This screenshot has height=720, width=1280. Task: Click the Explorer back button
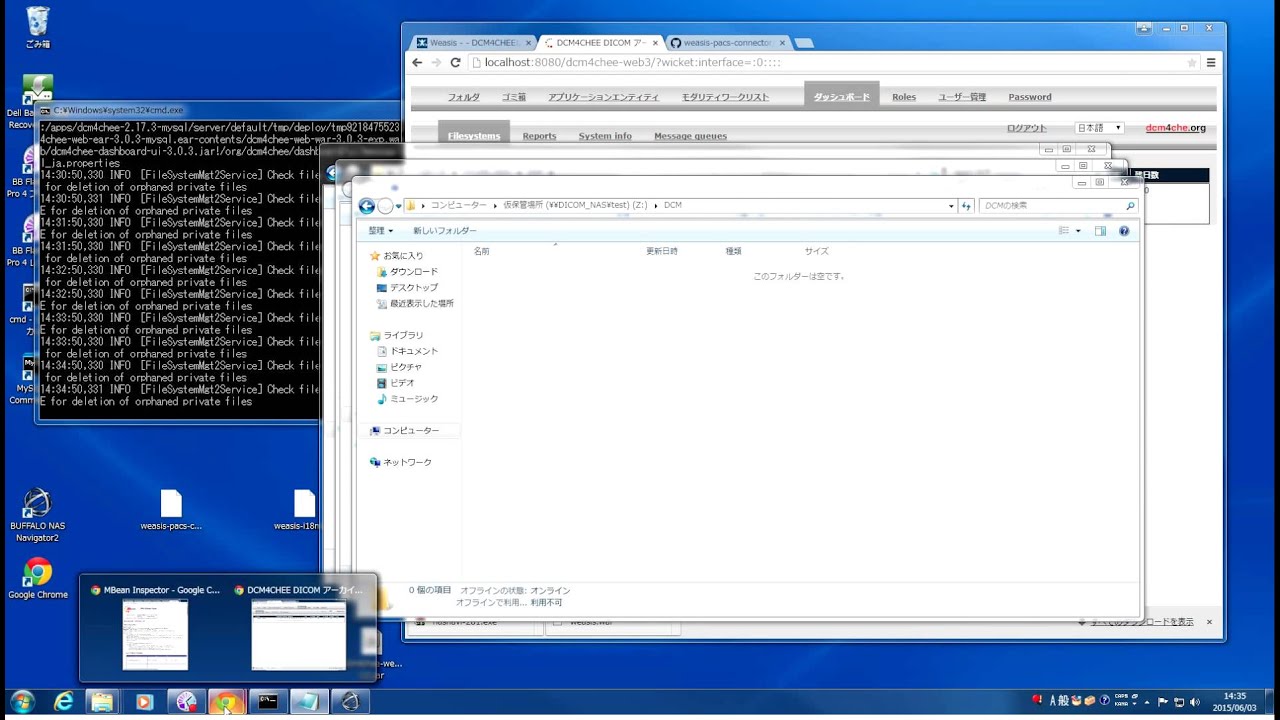[367, 206]
